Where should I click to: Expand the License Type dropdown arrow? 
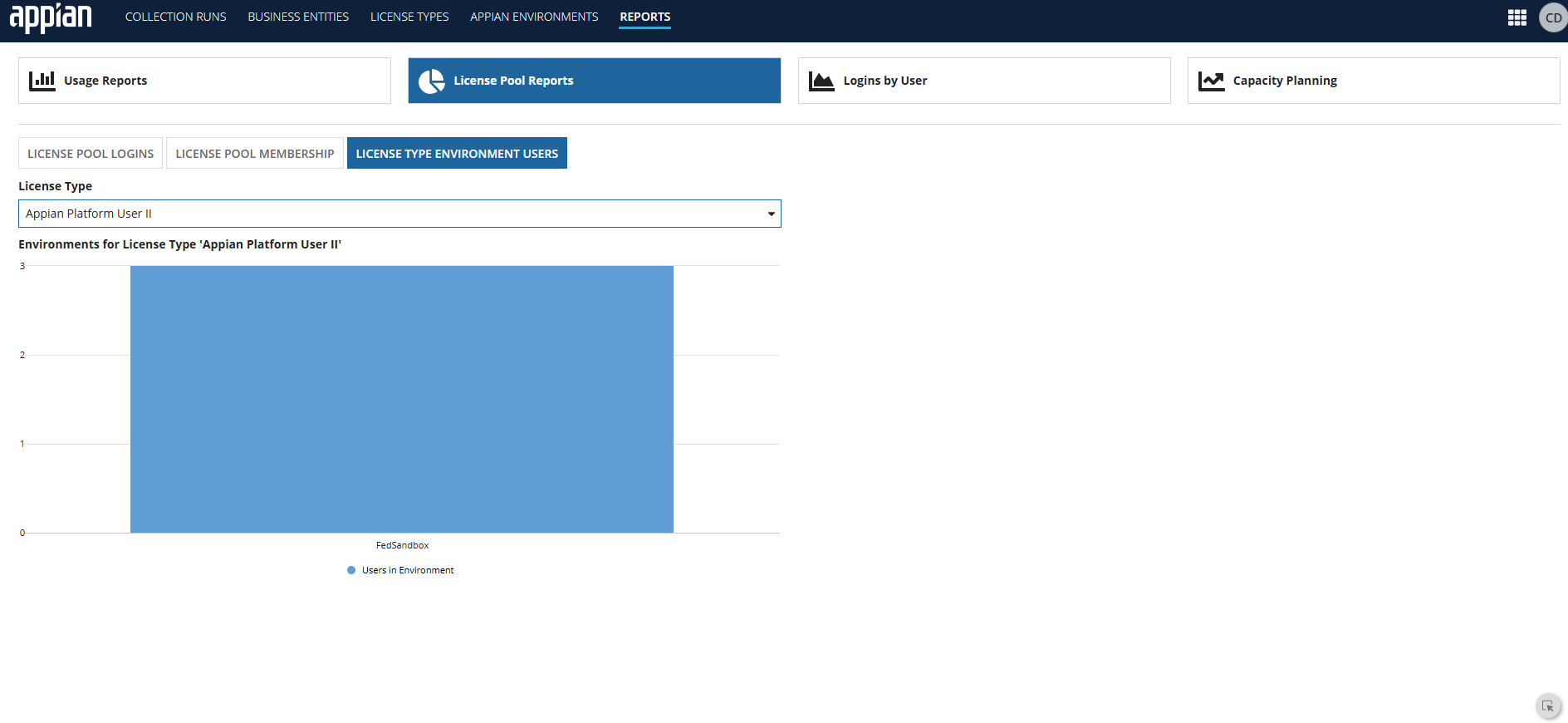(771, 214)
